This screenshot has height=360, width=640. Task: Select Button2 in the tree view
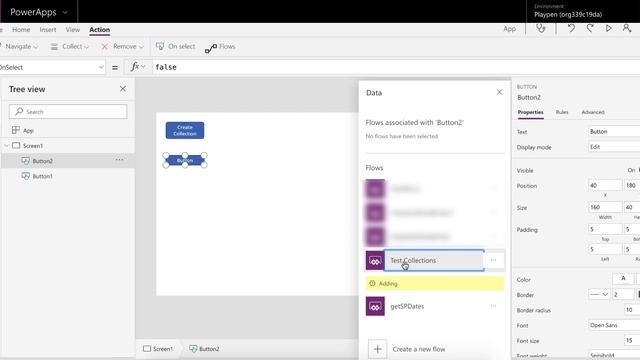[x=42, y=161]
